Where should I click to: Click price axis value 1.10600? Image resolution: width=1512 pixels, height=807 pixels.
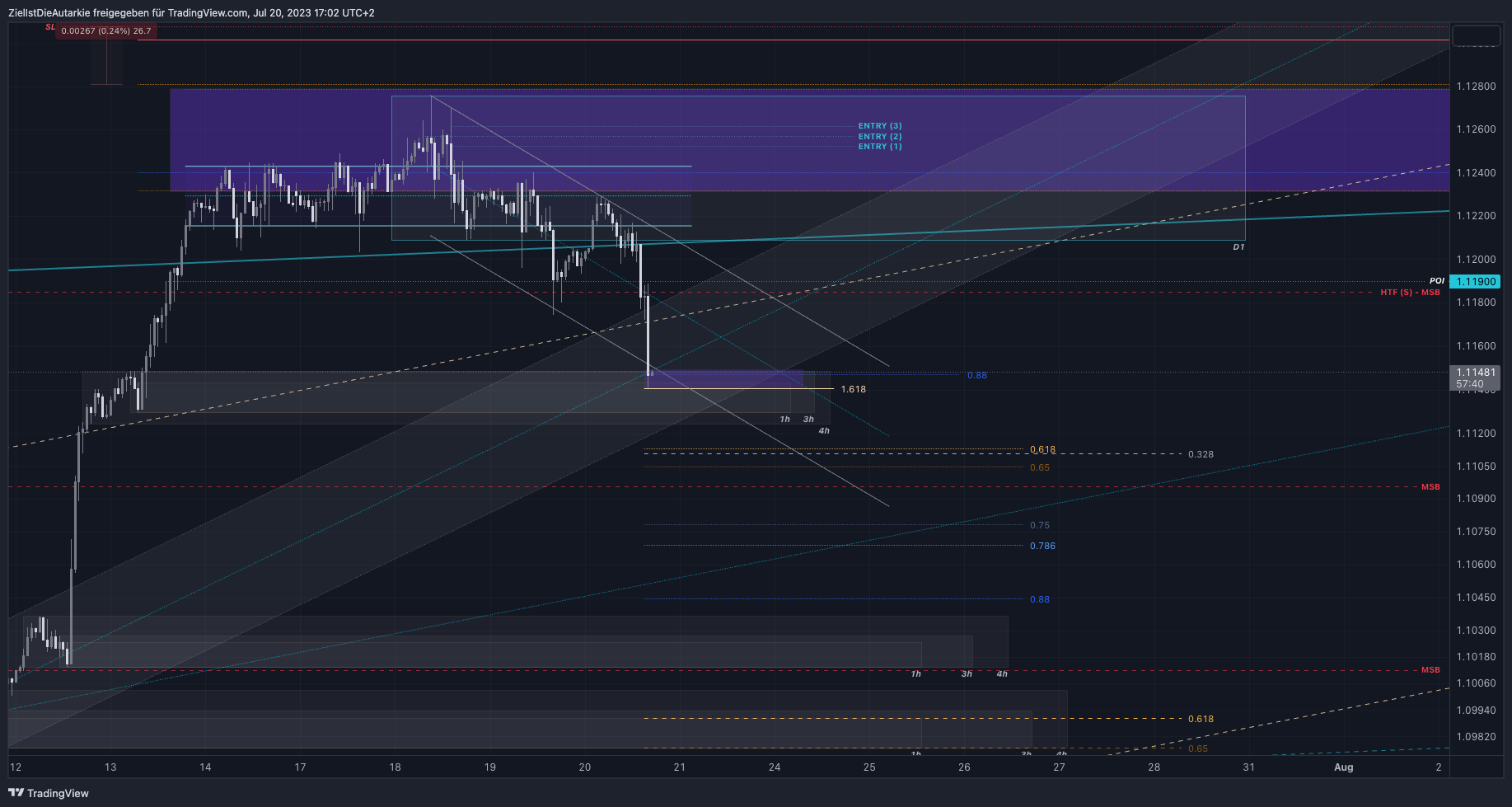[x=1476, y=565]
